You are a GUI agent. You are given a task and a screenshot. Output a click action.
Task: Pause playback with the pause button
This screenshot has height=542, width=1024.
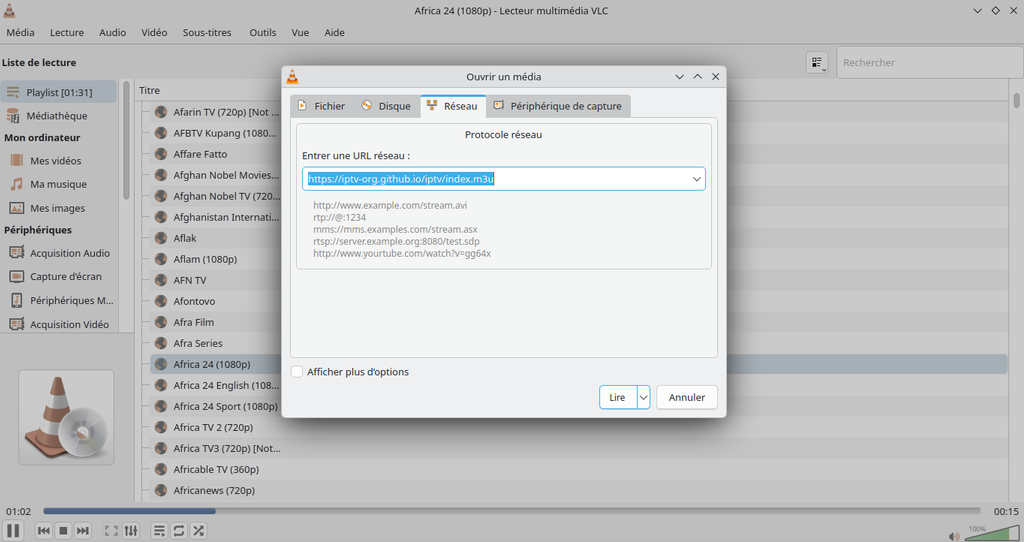pyautogui.click(x=13, y=530)
